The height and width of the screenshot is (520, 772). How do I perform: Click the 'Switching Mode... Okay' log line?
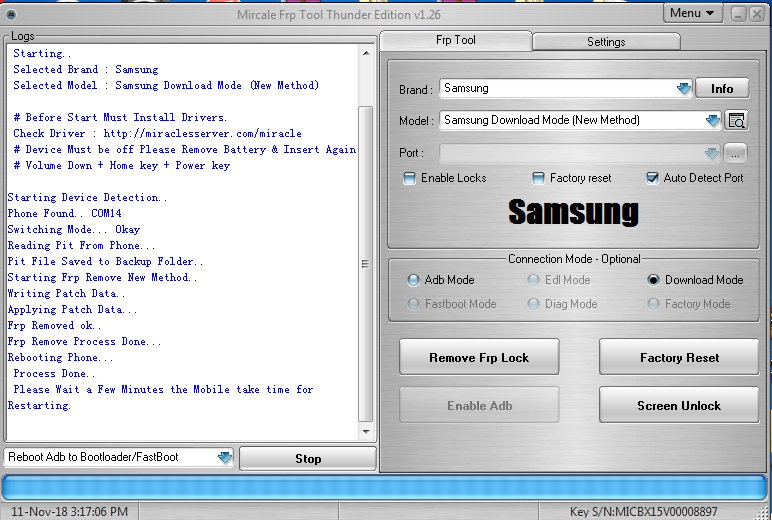tap(74, 229)
